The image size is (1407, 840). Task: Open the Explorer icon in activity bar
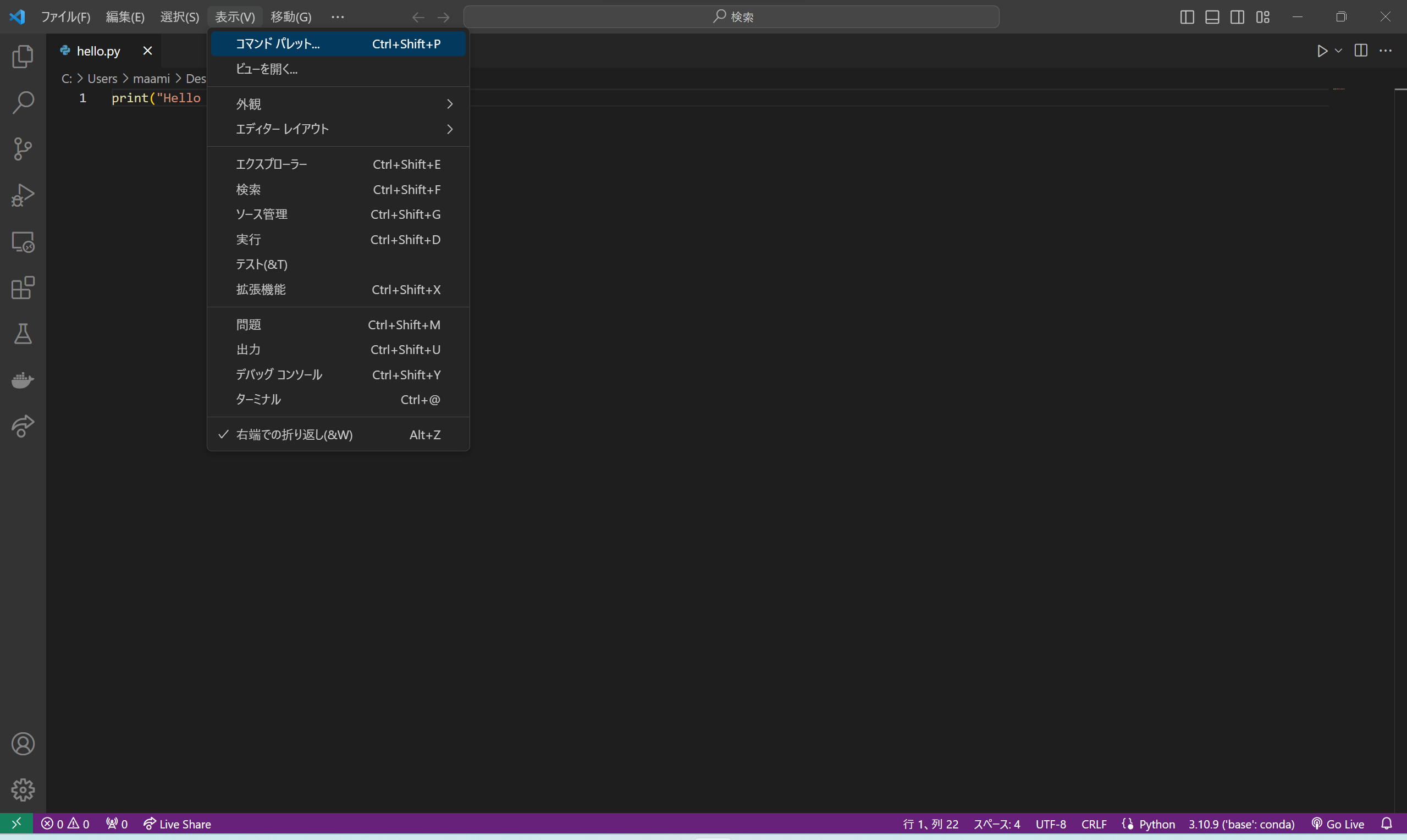pos(23,56)
